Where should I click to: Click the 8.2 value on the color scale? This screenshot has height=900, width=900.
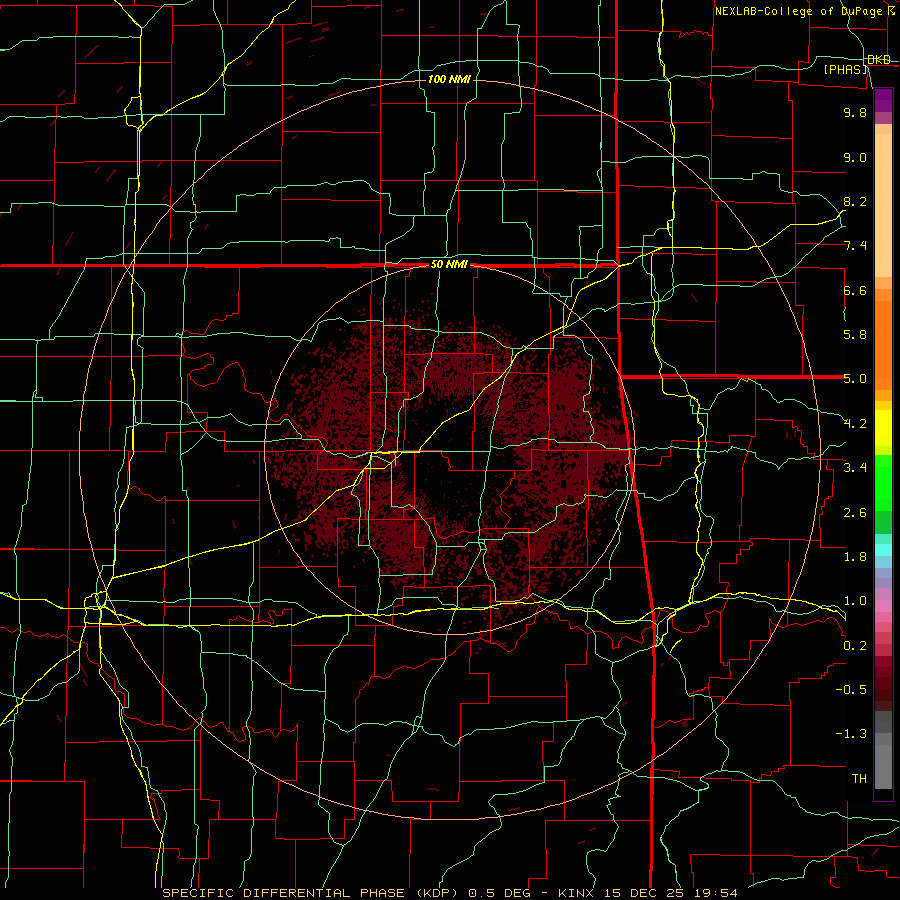pyautogui.click(x=855, y=201)
